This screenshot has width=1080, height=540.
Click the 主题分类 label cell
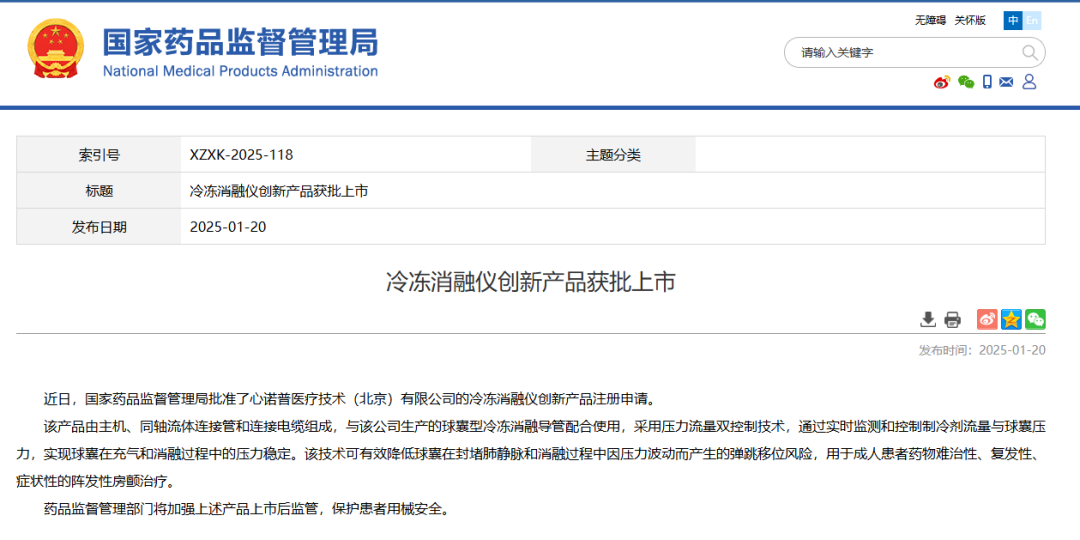coord(613,155)
